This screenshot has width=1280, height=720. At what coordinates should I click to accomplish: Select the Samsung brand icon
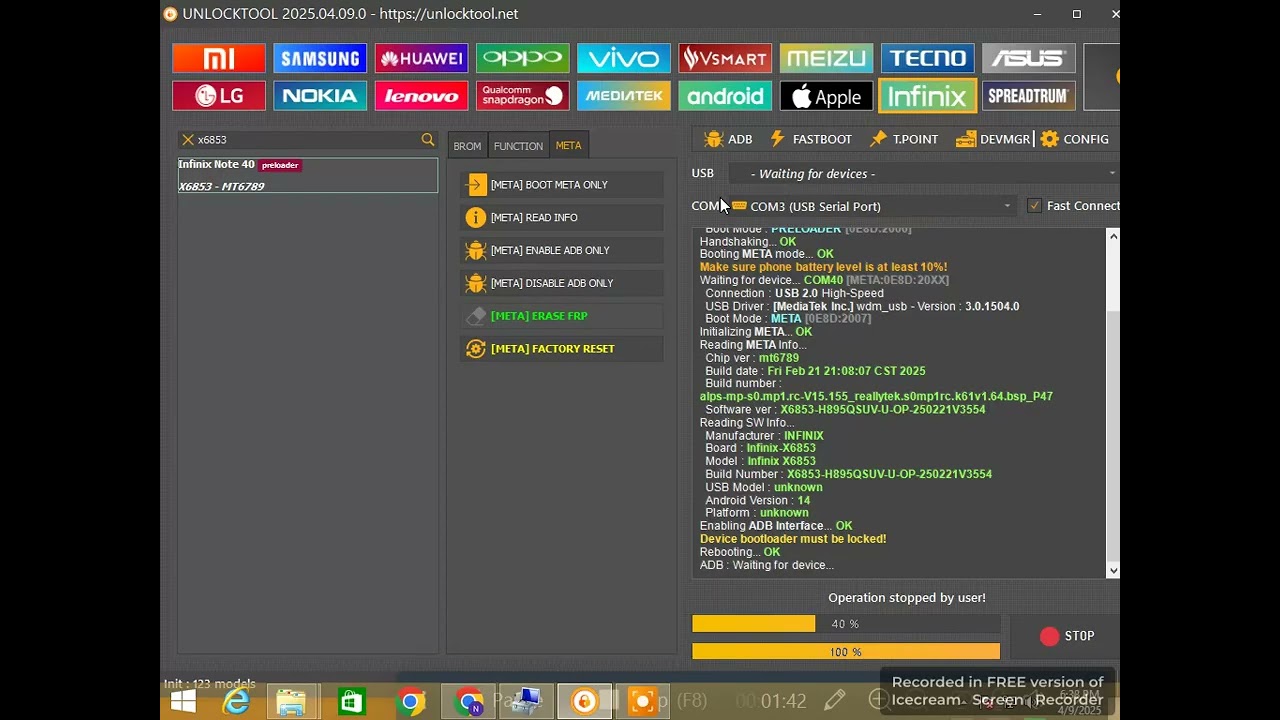pyautogui.click(x=320, y=58)
